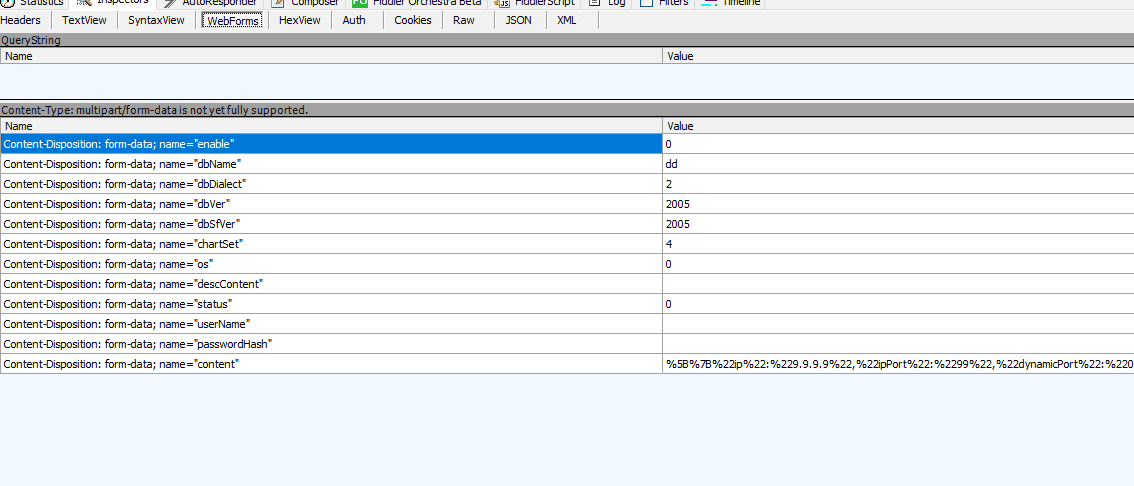
Task: Select the name="dbName" row
Action: tap(331, 164)
